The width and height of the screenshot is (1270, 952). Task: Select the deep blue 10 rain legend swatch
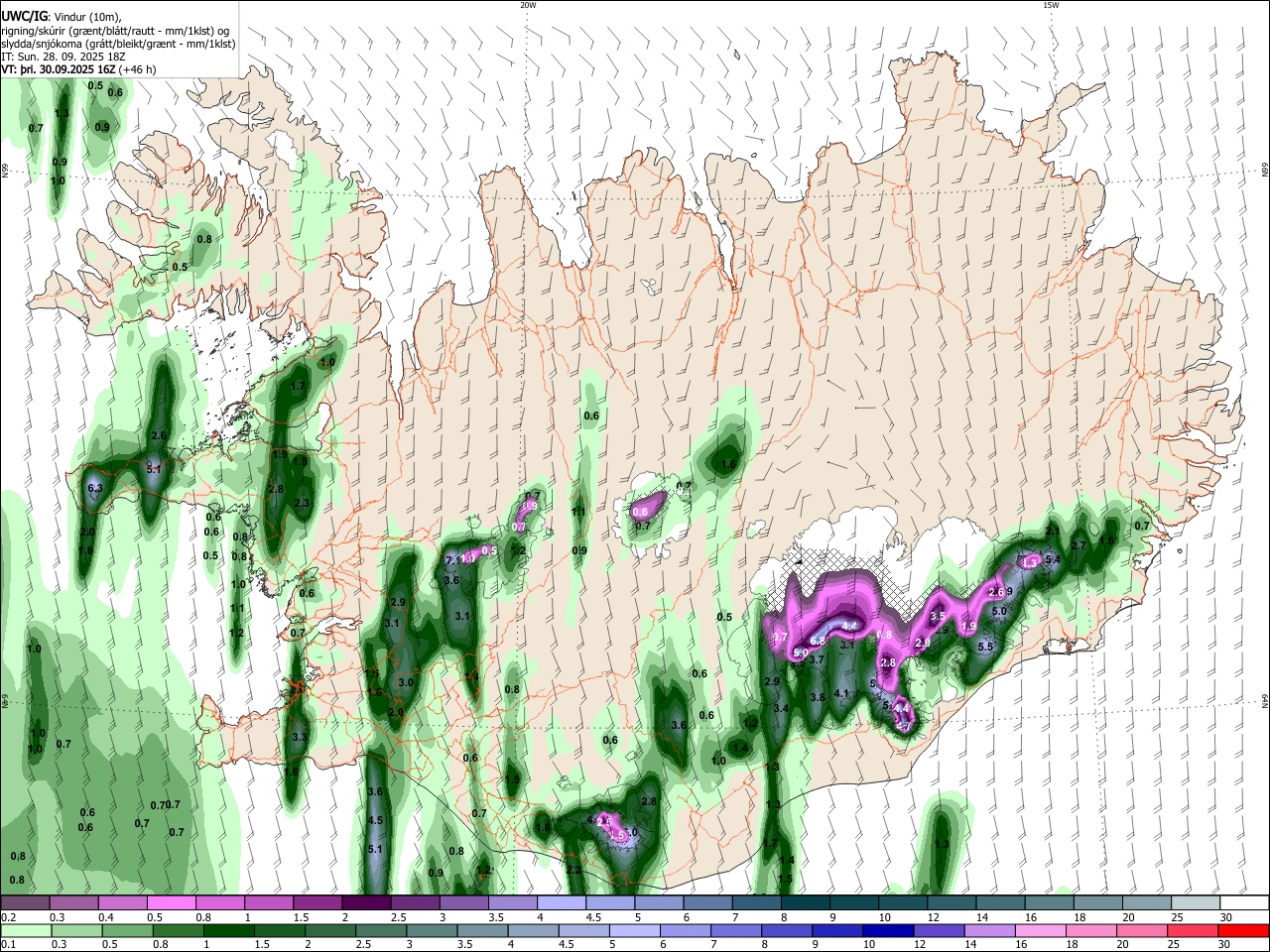click(889, 930)
